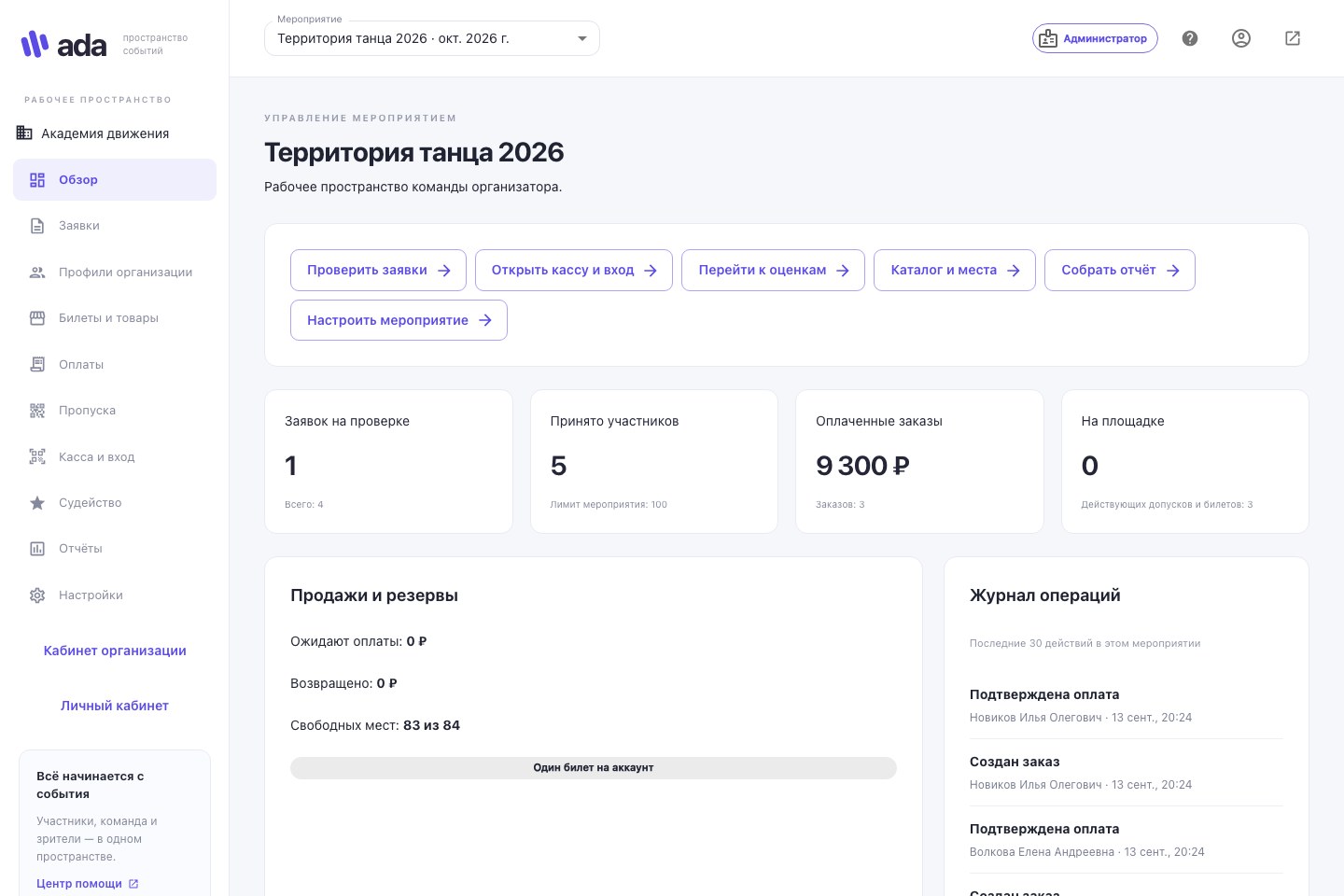Open Судейство via its star icon
The width and height of the screenshot is (1344, 896).
37,503
